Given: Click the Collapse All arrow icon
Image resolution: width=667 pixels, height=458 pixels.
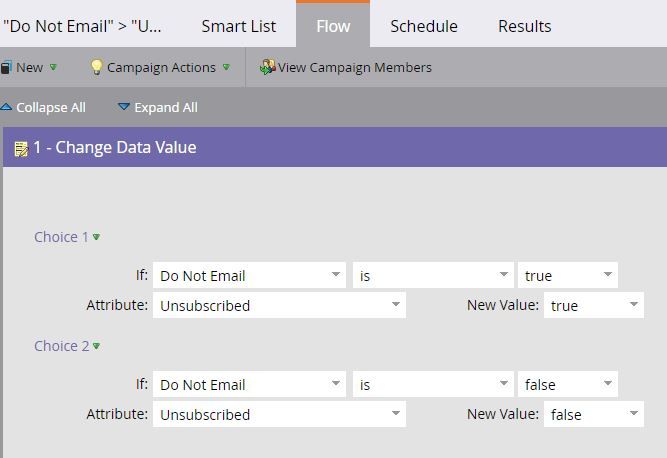Looking at the screenshot, I should 6,107.
